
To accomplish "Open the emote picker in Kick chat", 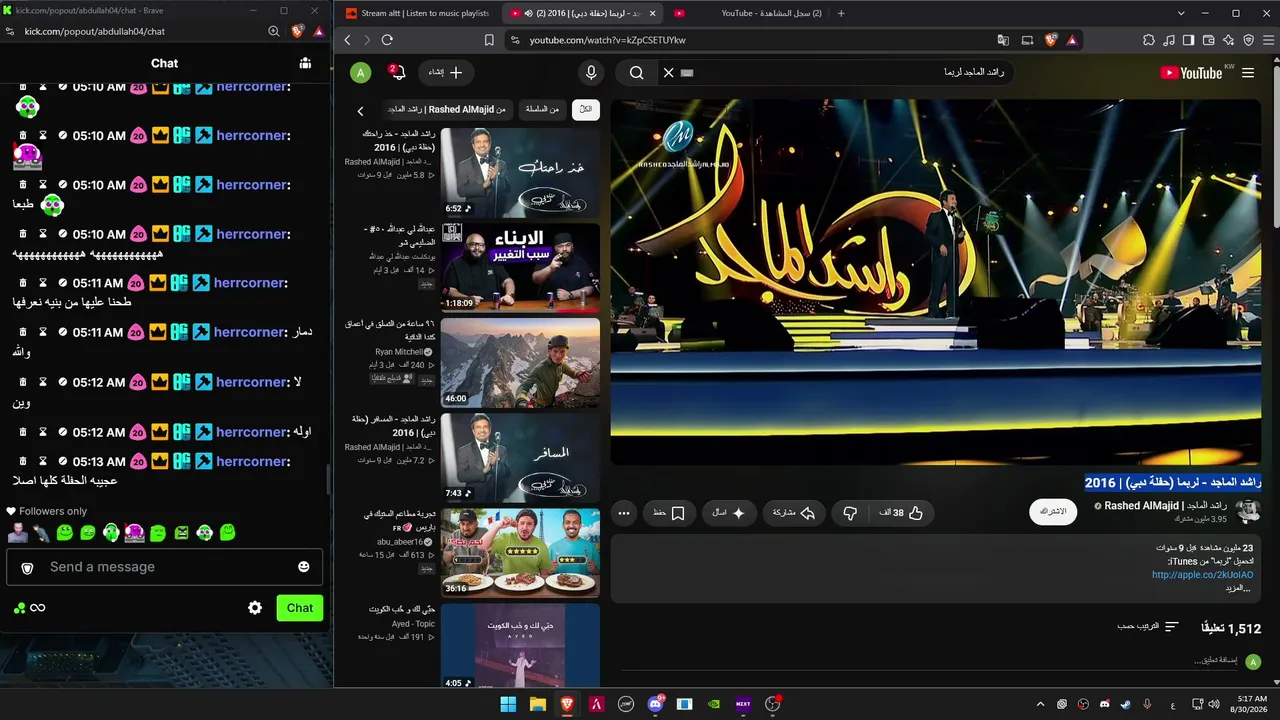I will pyautogui.click(x=304, y=567).
